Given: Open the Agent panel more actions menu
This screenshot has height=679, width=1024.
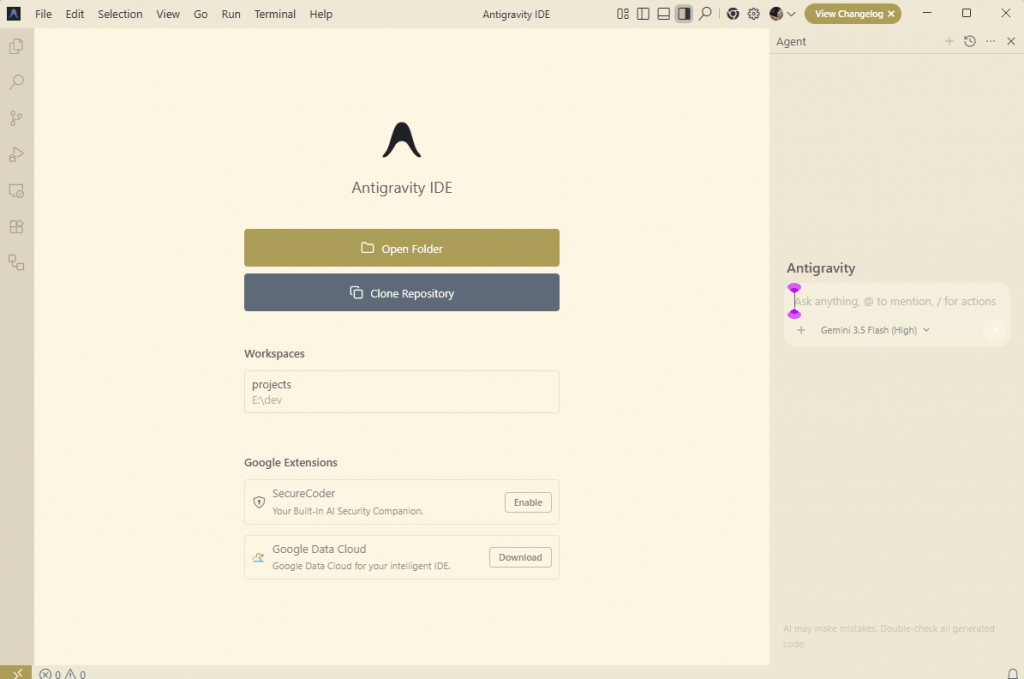Looking at the screenshot, I should [x=991, y=41].
